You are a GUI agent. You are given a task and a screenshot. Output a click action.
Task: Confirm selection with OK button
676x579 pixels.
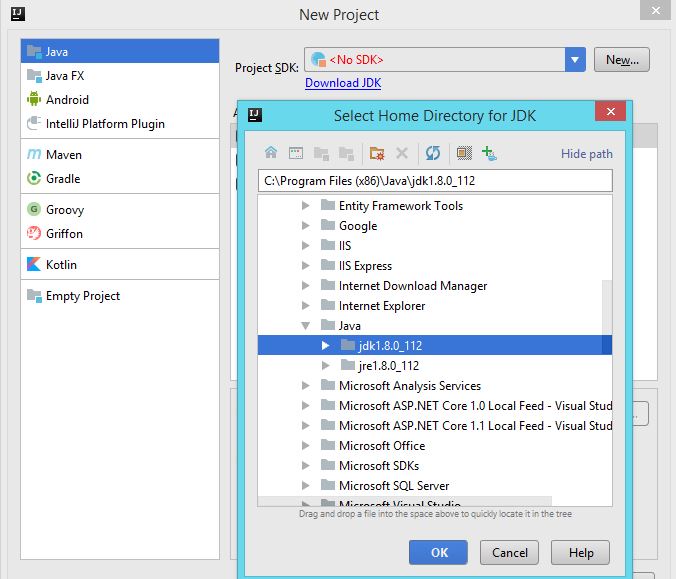(x=440, y=552)
